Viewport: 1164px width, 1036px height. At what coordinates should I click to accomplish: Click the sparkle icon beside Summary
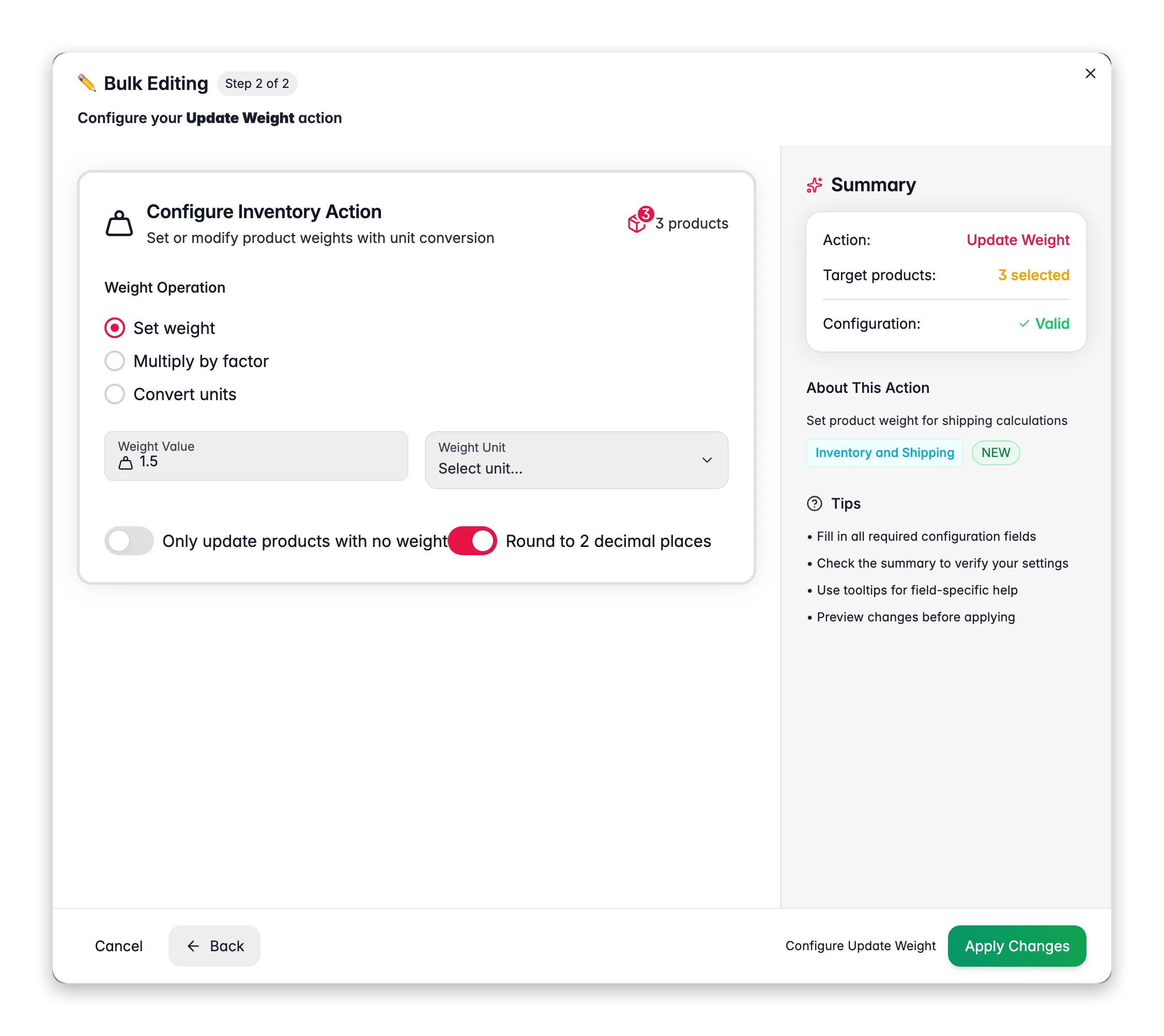click(x=815, y=185)
